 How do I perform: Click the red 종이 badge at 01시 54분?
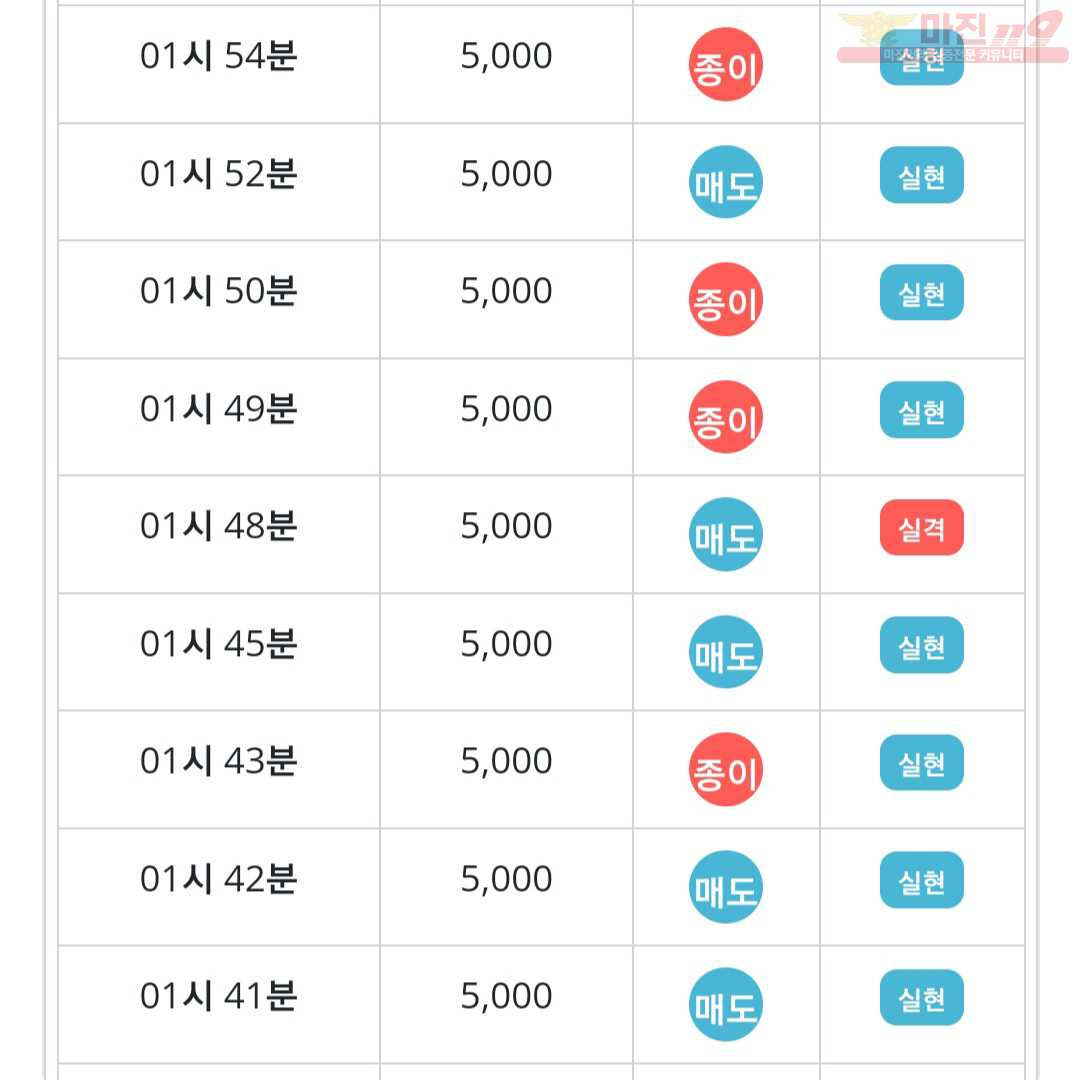click(x=725, y=64)
